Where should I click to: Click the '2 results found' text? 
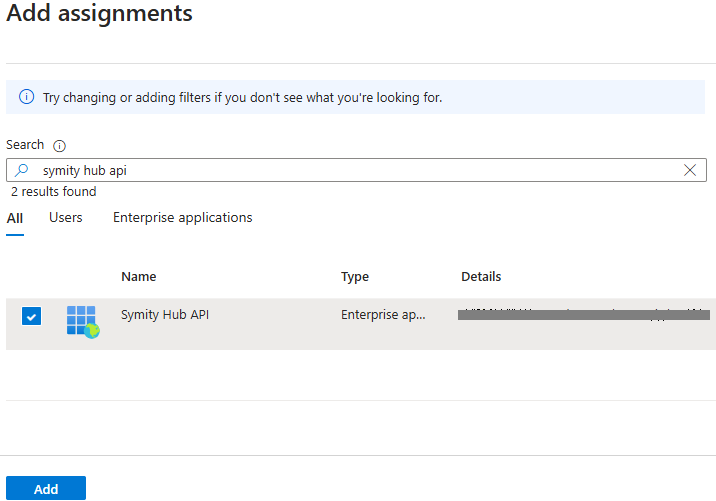click(x=54, y=192)
